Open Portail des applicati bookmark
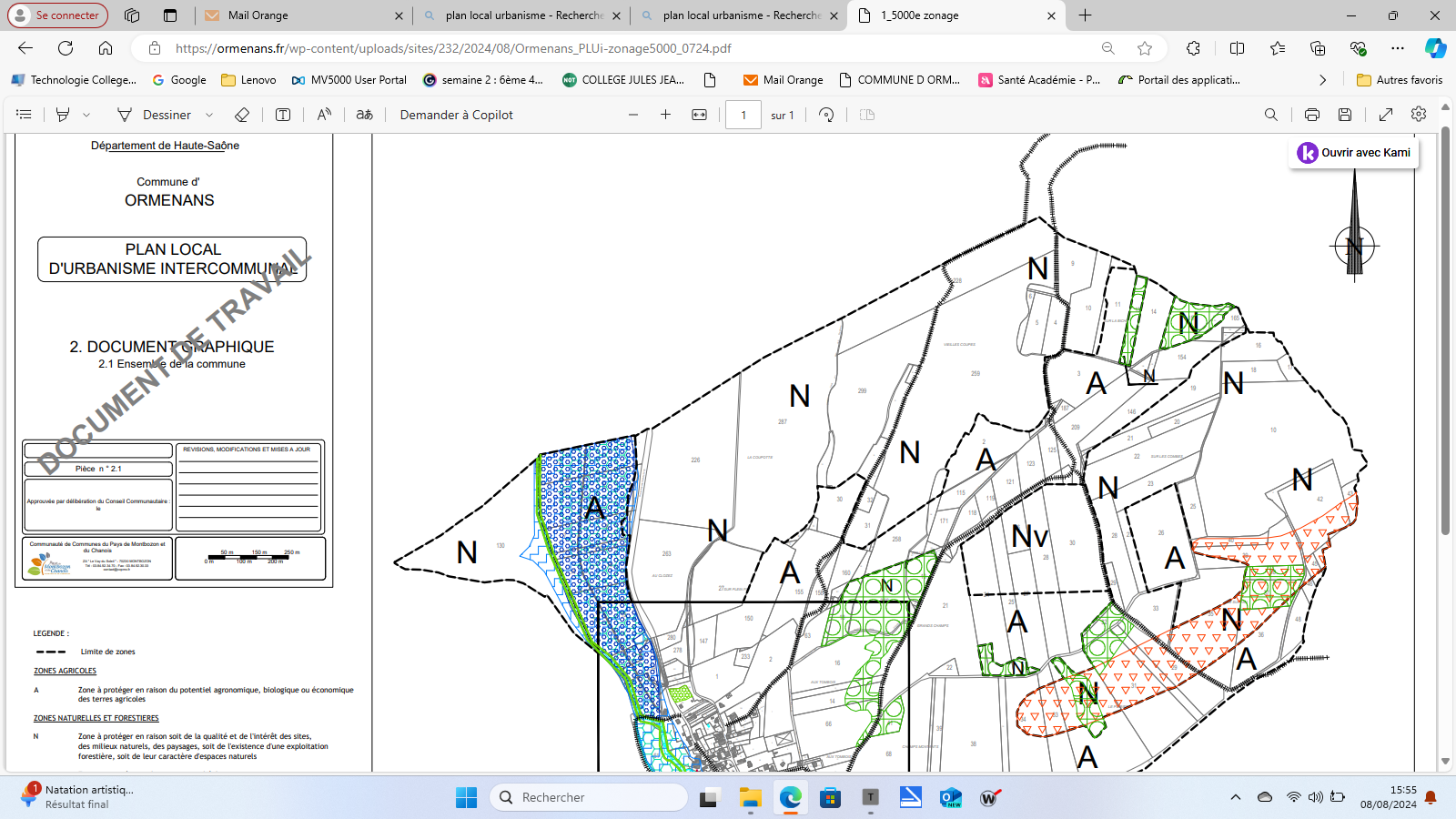This screenshot has height=819, width=1456. pyautogui.click(x=1179, y=80)
